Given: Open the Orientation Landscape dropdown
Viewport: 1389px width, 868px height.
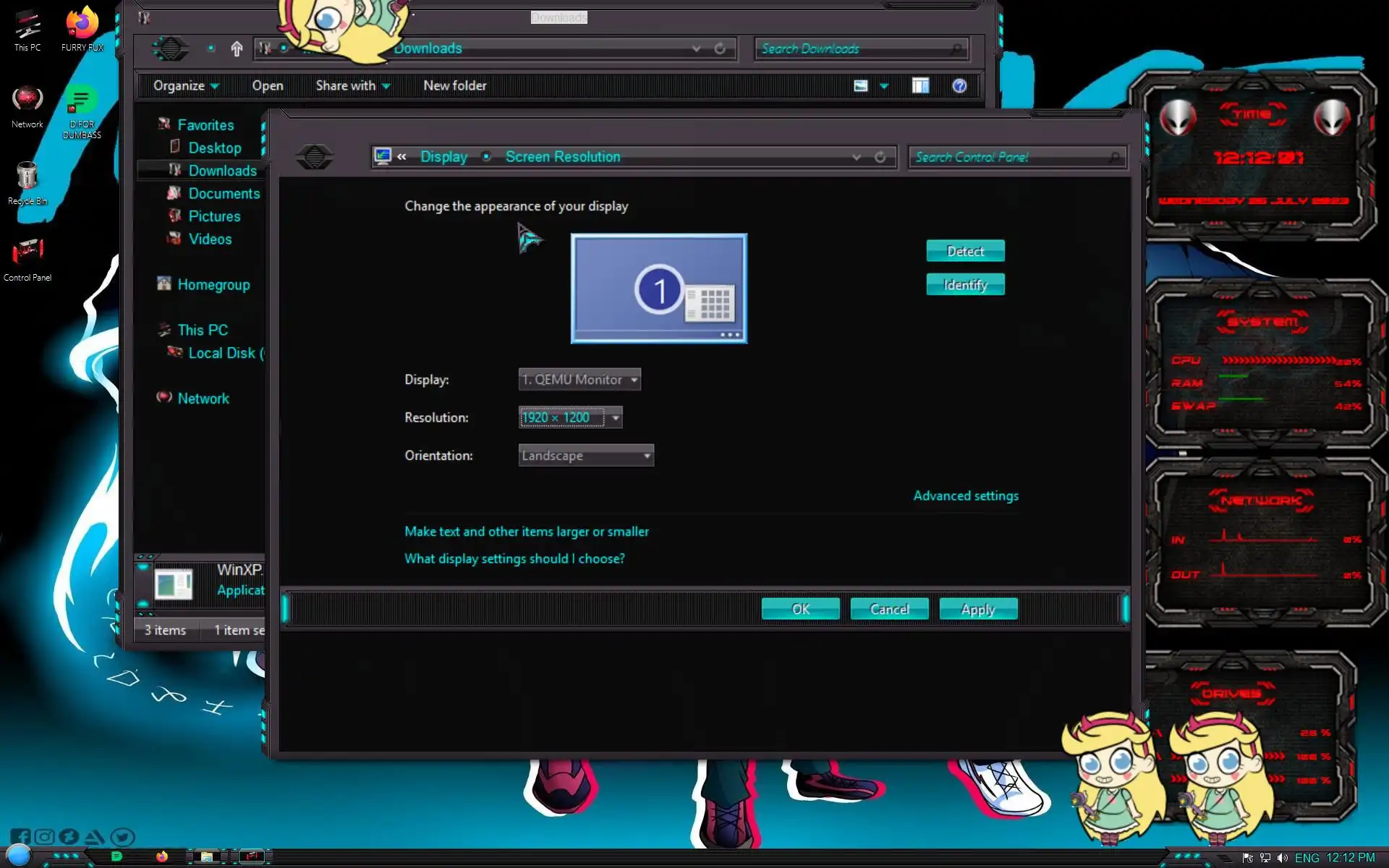Looking at the screenshot, I should tap(586, 456).
